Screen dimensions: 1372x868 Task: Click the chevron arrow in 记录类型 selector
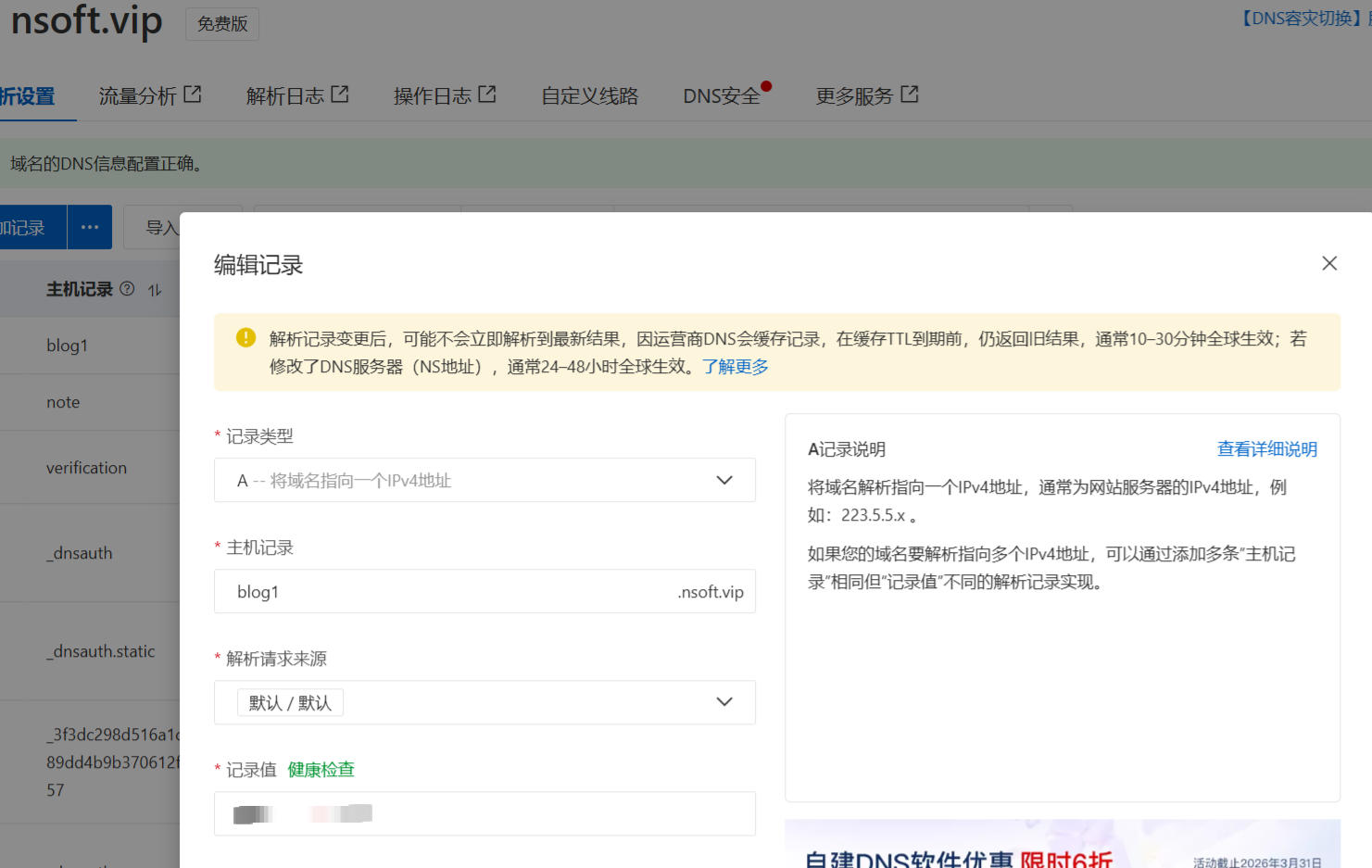pos(724,480)
